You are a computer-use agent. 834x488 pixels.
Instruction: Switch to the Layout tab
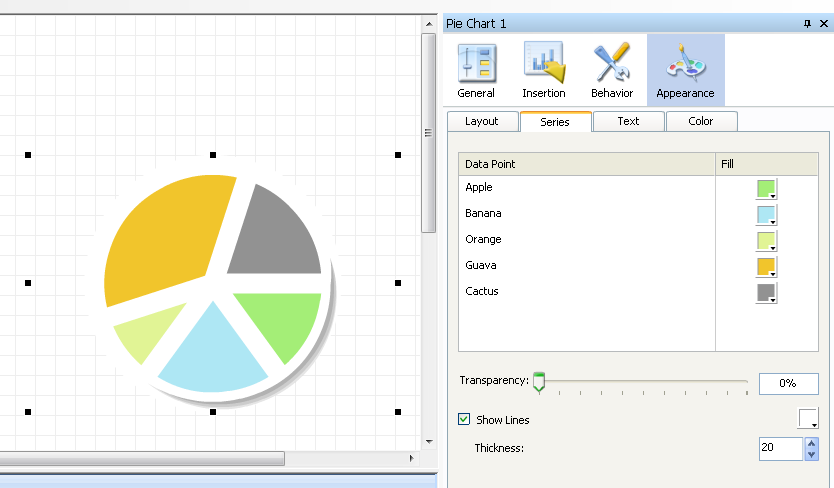(482, 121)
